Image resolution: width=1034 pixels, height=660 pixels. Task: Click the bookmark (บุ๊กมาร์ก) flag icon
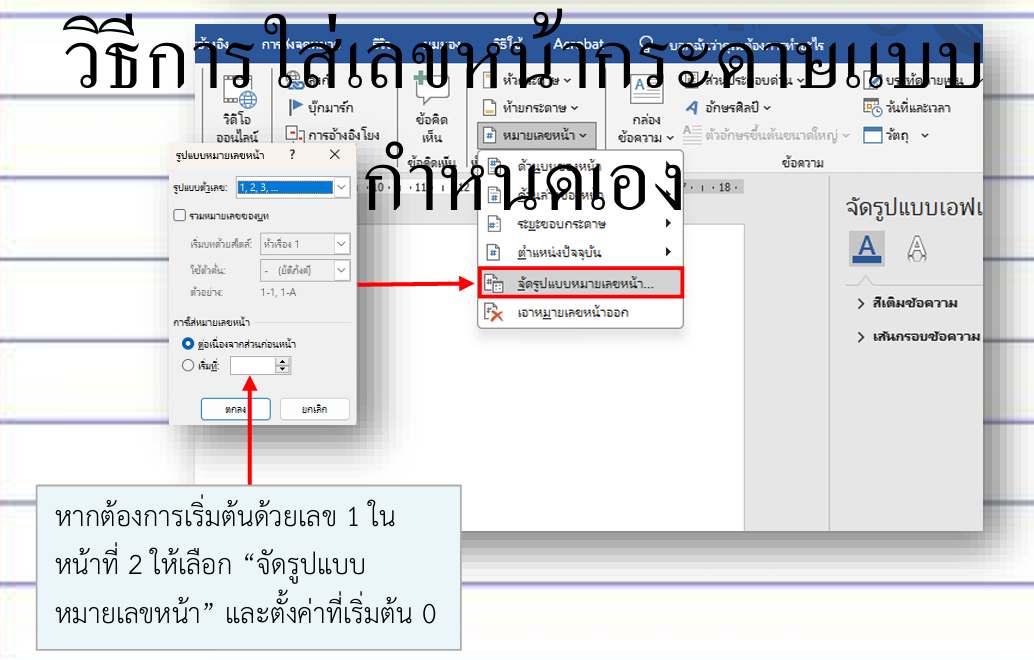click(x=296, y=107)
